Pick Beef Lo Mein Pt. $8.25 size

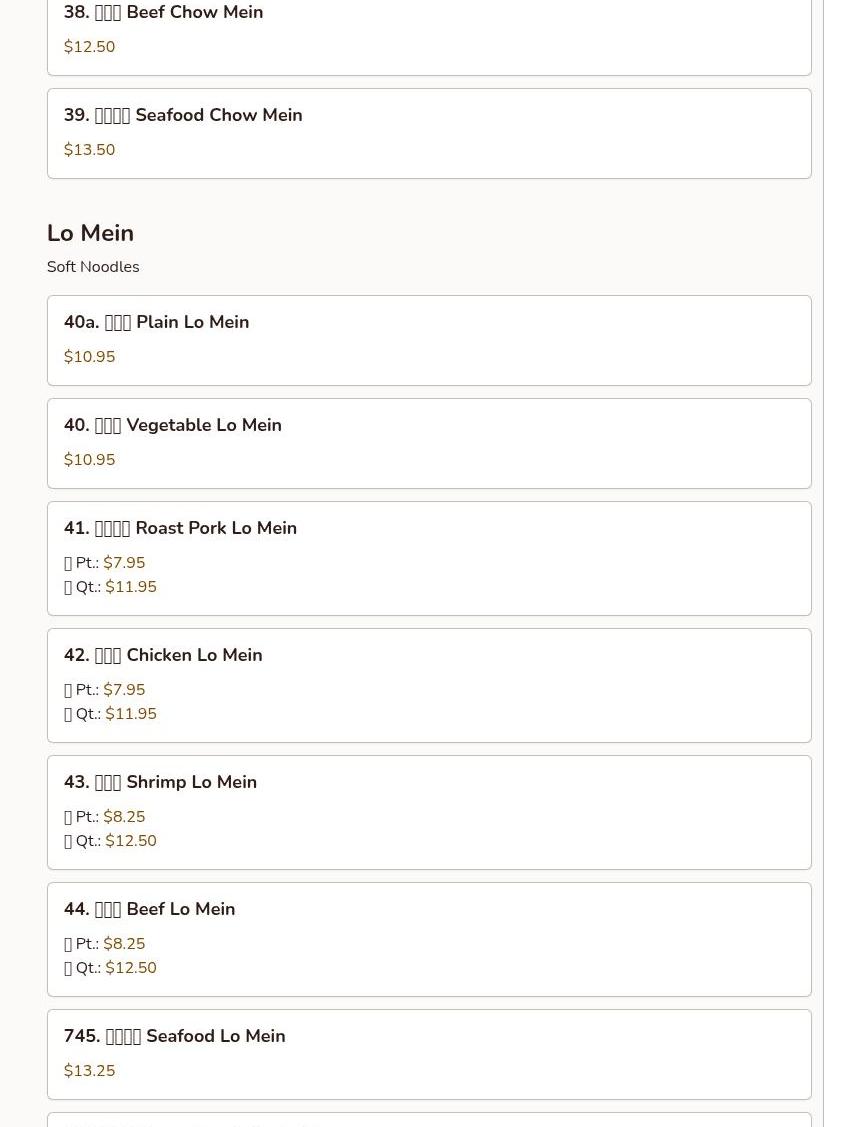[x=105, y=944]
